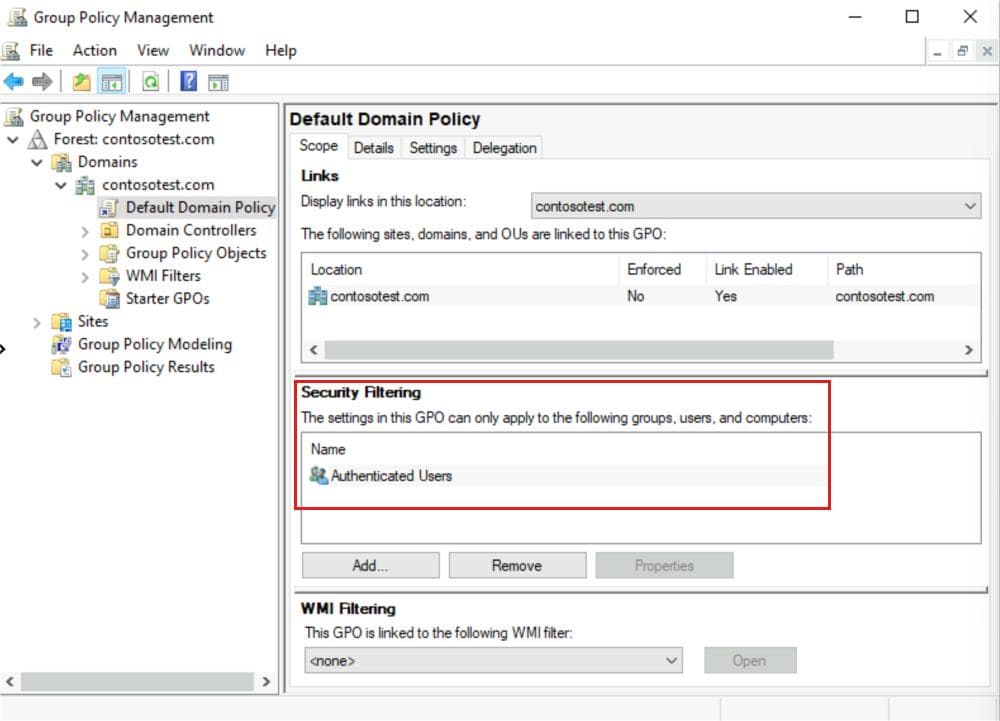Viewport: 1000px width, 721px height.
Task: Switch to the Scope tab
Action: [x=319, y=146]
